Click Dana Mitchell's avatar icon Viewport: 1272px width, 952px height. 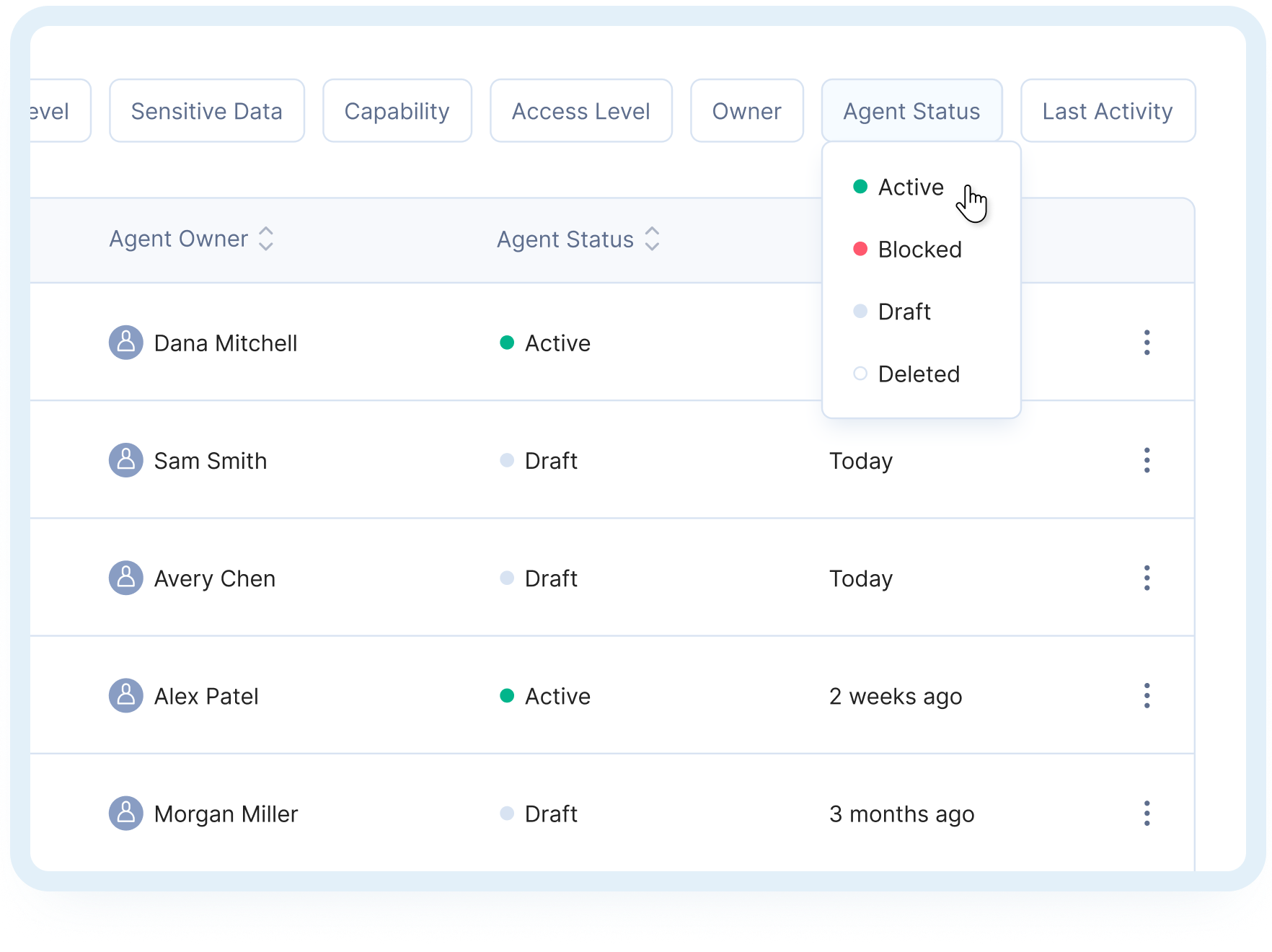(126, 342)
